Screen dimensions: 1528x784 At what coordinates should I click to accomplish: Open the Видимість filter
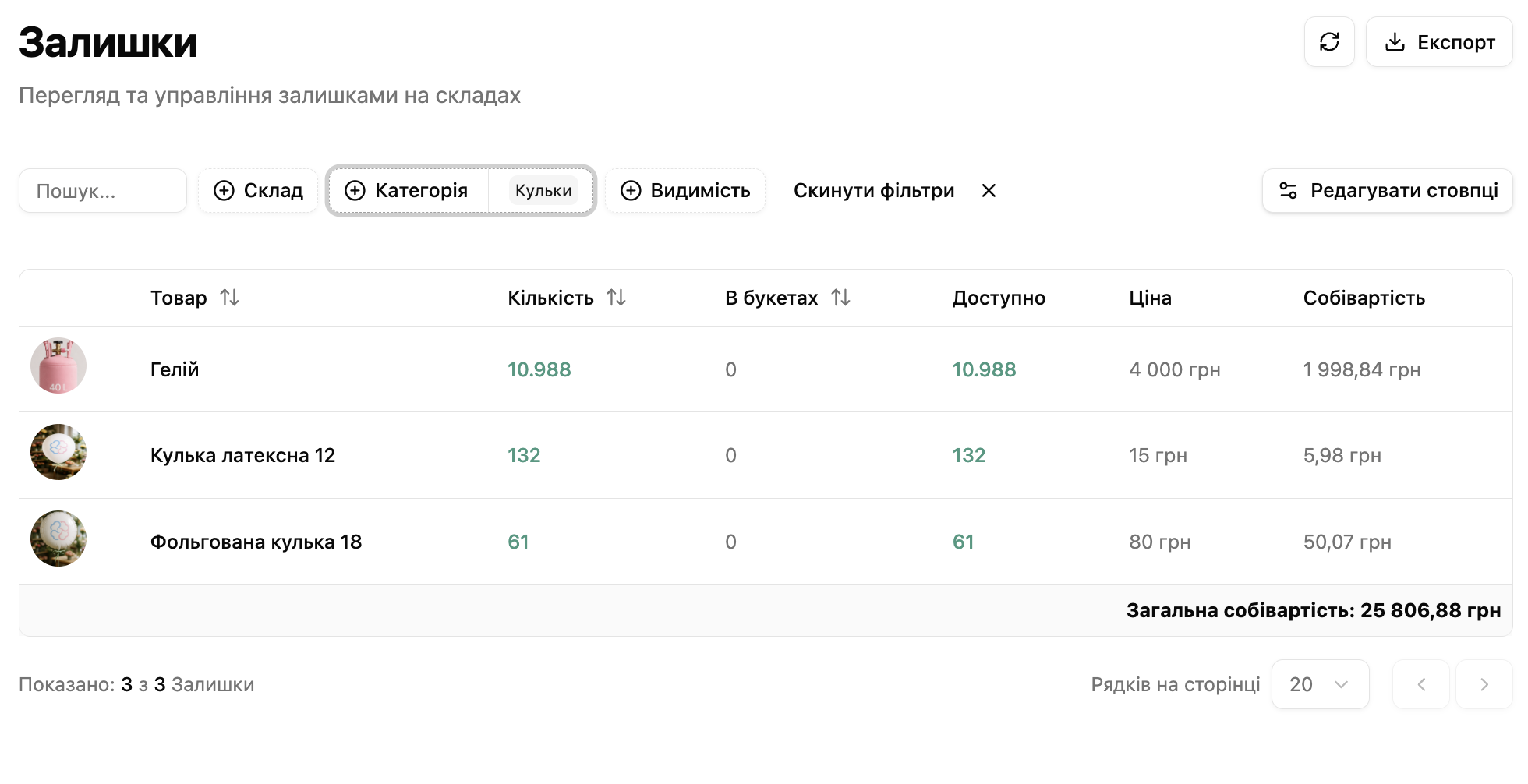685,191
